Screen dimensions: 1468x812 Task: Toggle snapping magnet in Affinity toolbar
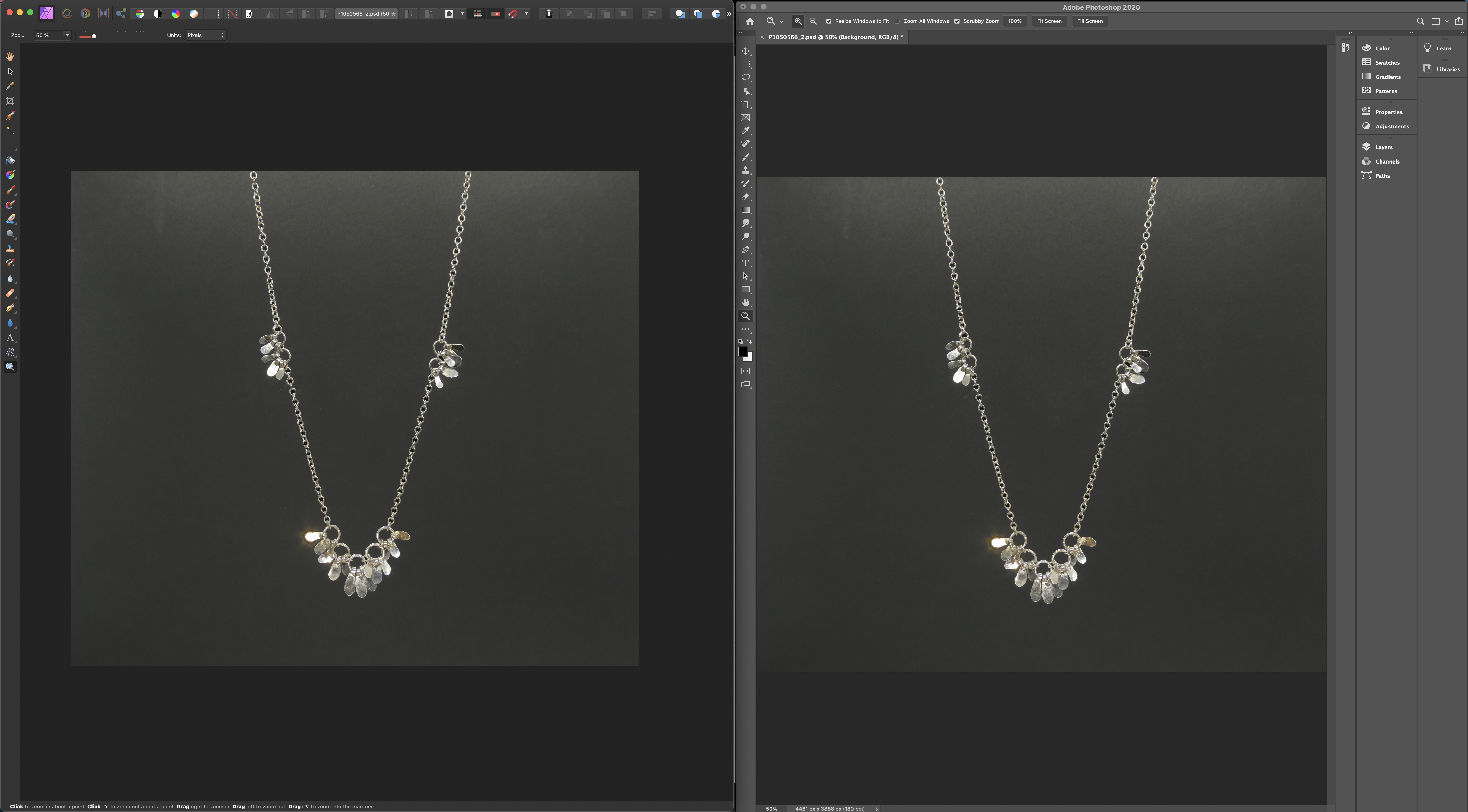(513, 14)
